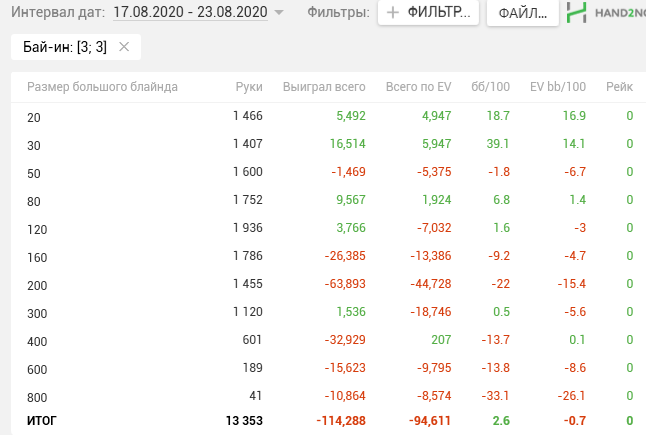This screenshot has width=646, height=435.
Task: Sort by EV bb/100 column header
Action: tap(558, 87)
